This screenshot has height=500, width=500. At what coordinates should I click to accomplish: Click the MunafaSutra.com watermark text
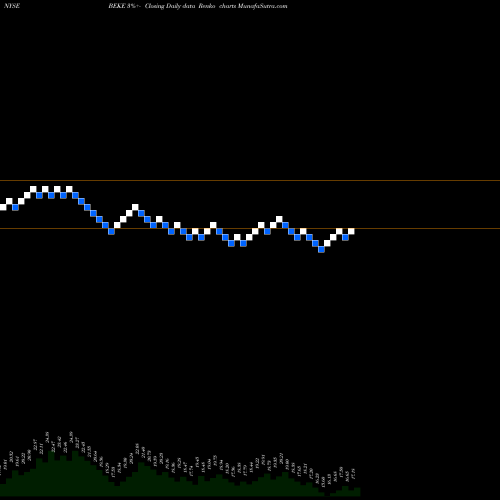[x=263, y=6]
